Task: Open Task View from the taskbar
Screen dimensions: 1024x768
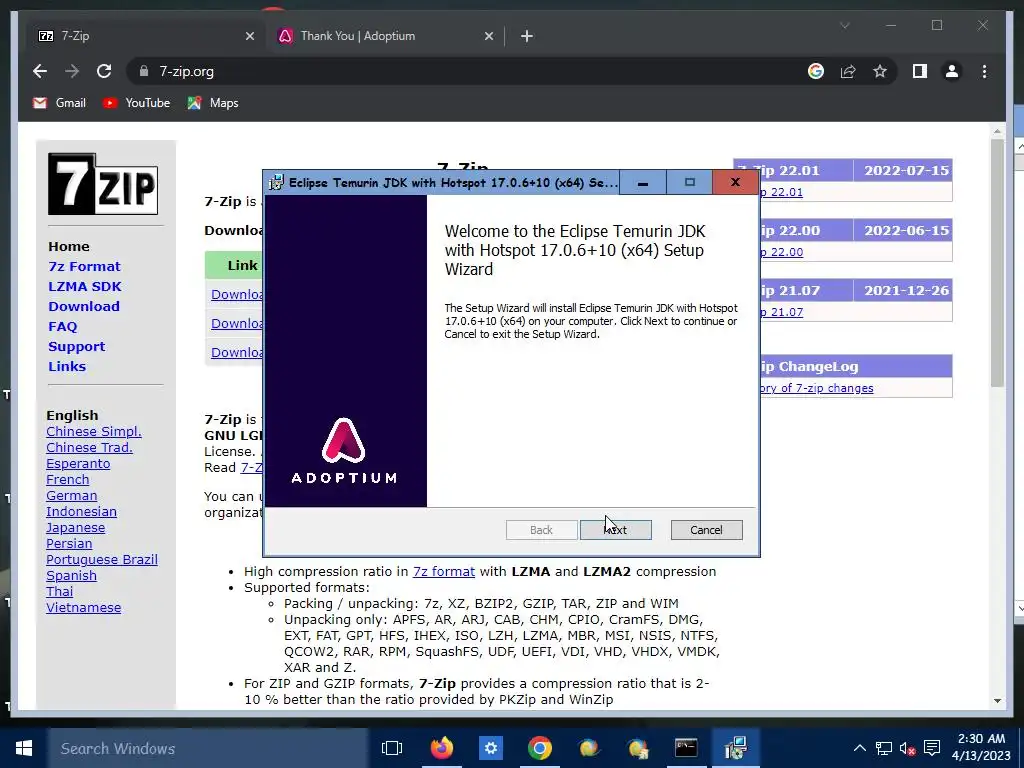Action: click(392, 748)
